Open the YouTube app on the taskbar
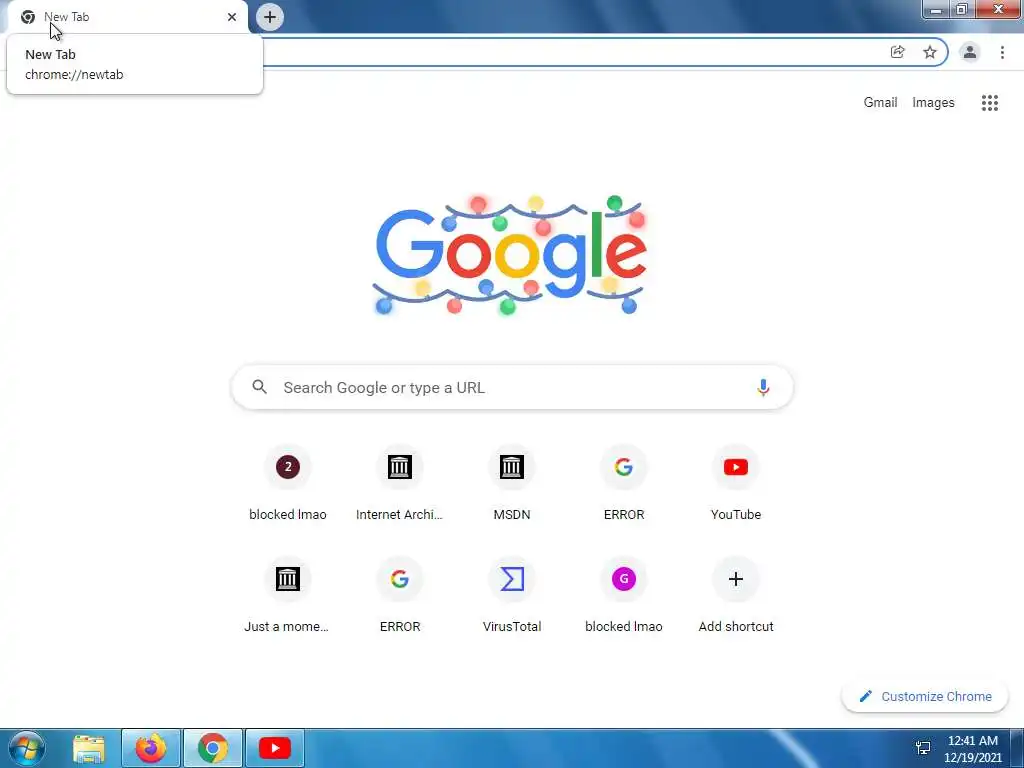This screenshot has width=1024, height=768. [x=275, y=748]
